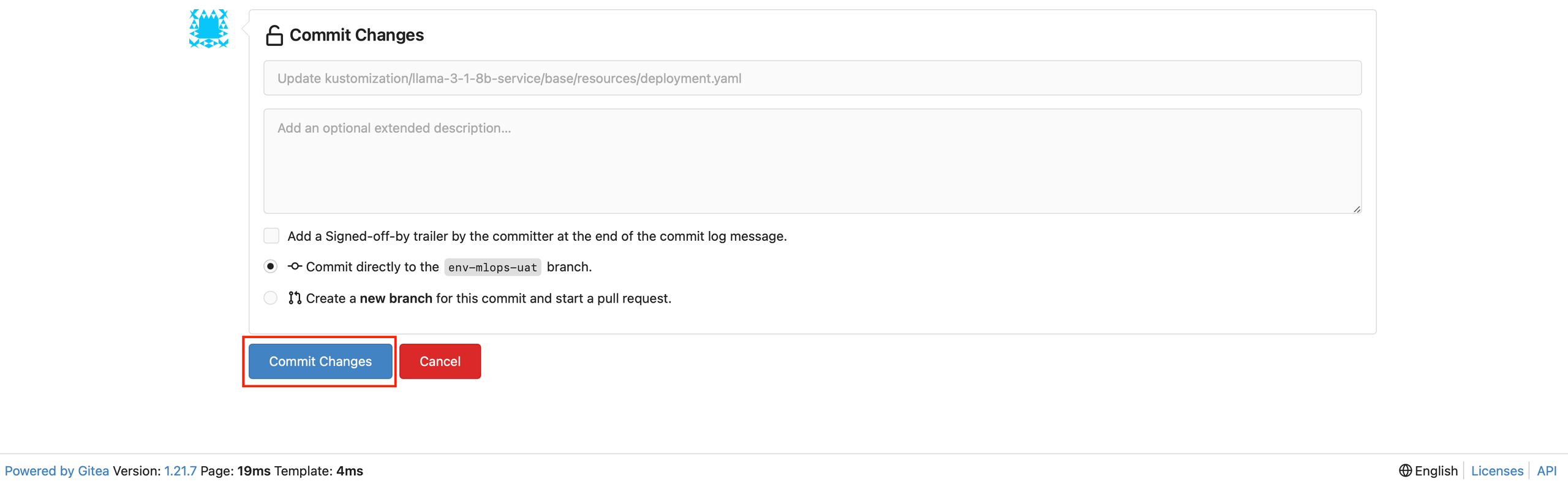Tick the Signed-off-by trailer checkbox
The height and width of the screenshot is (487, 1568).
click(271, 236)
